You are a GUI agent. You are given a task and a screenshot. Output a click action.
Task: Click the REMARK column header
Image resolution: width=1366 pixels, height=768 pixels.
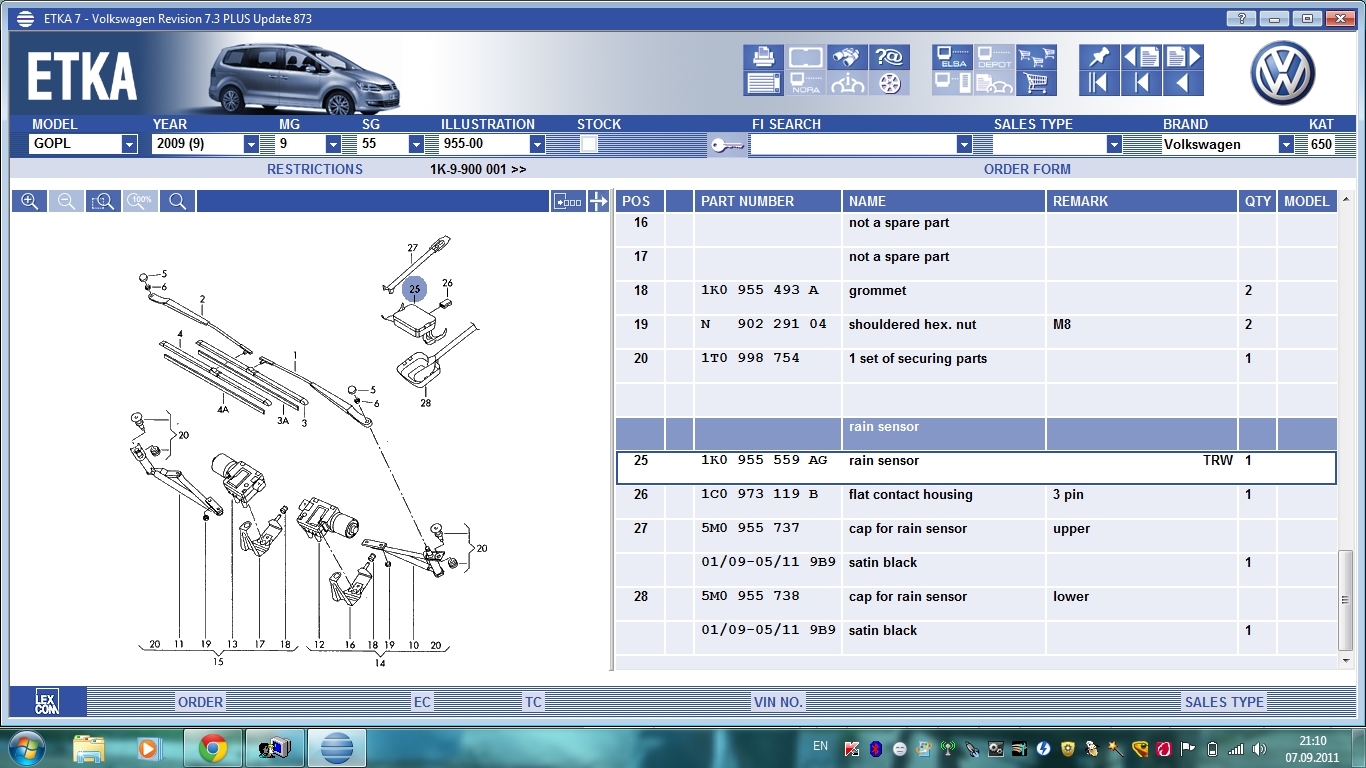point(1141,201)
